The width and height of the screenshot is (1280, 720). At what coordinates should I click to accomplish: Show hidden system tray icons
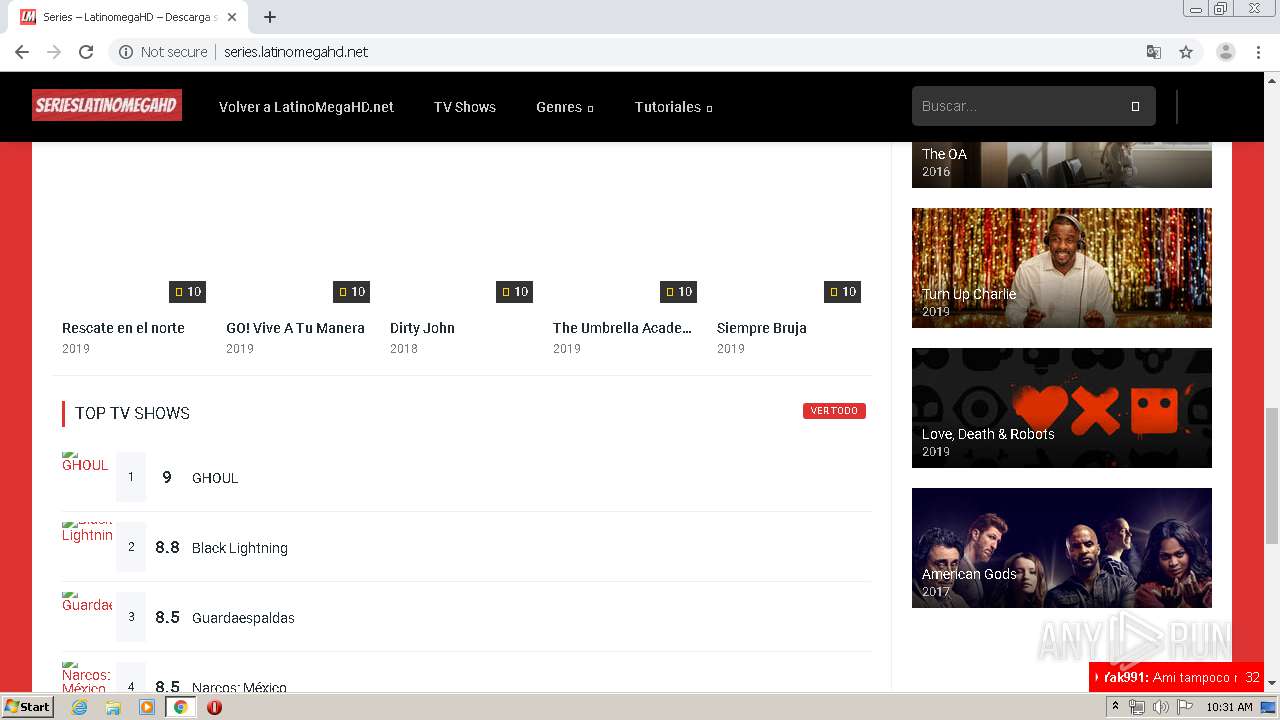(x=1116, y=707)
